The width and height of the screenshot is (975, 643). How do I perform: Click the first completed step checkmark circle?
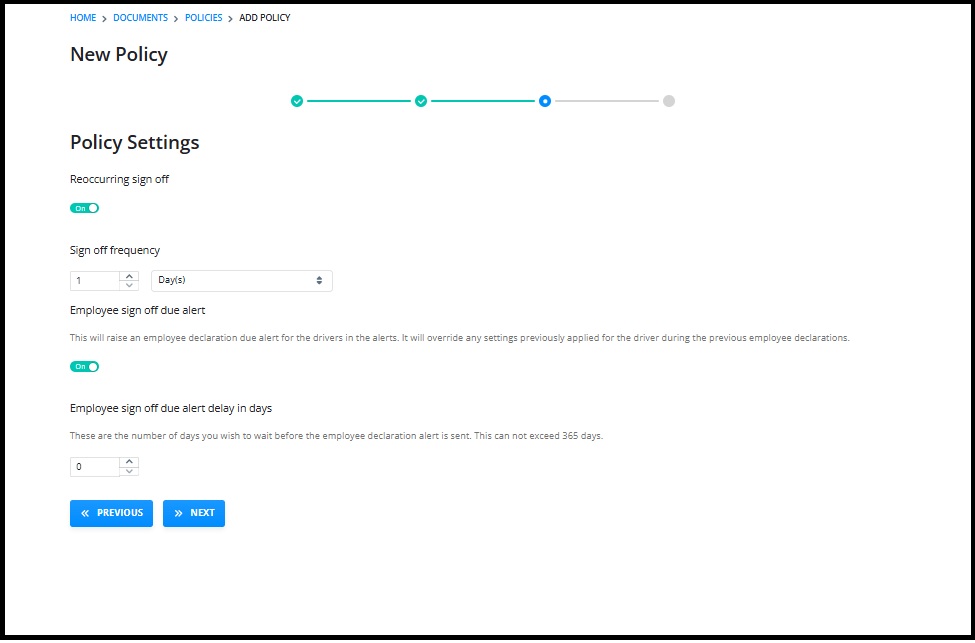(297, 101)
